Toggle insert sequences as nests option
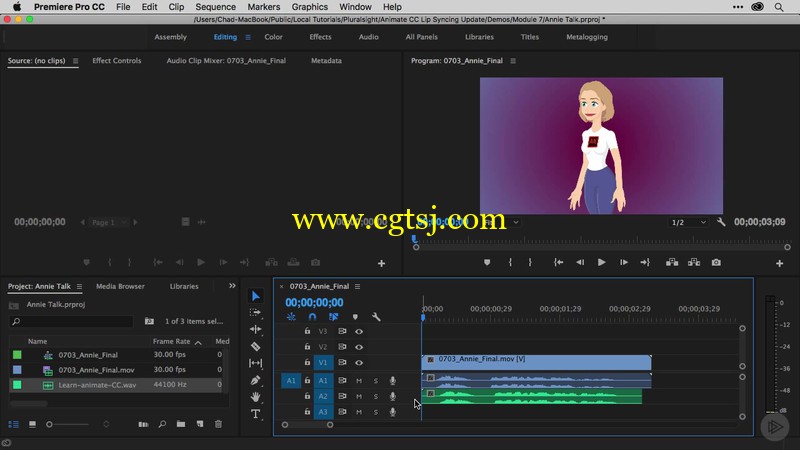Viewport: 800px width, 450px height. coord(291,317)
